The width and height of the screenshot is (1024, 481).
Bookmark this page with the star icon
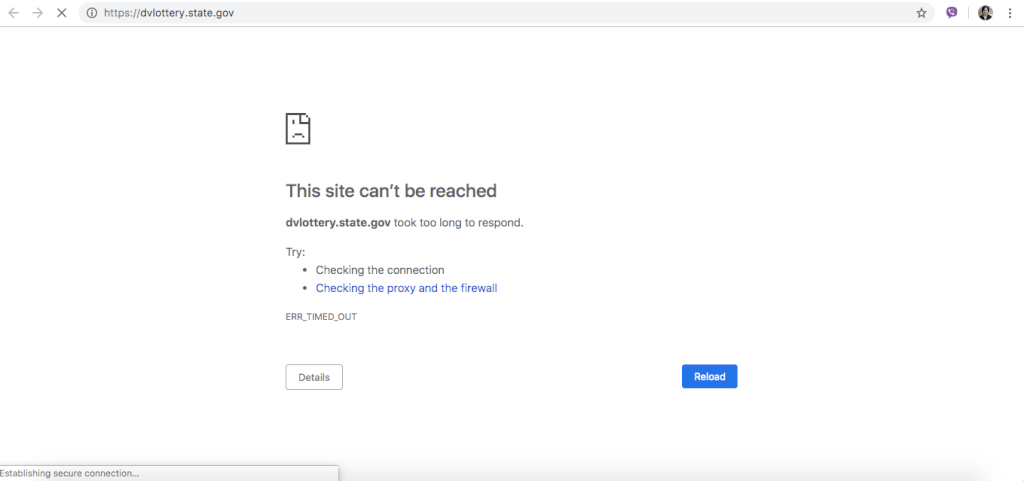click(x=921, y=13)
